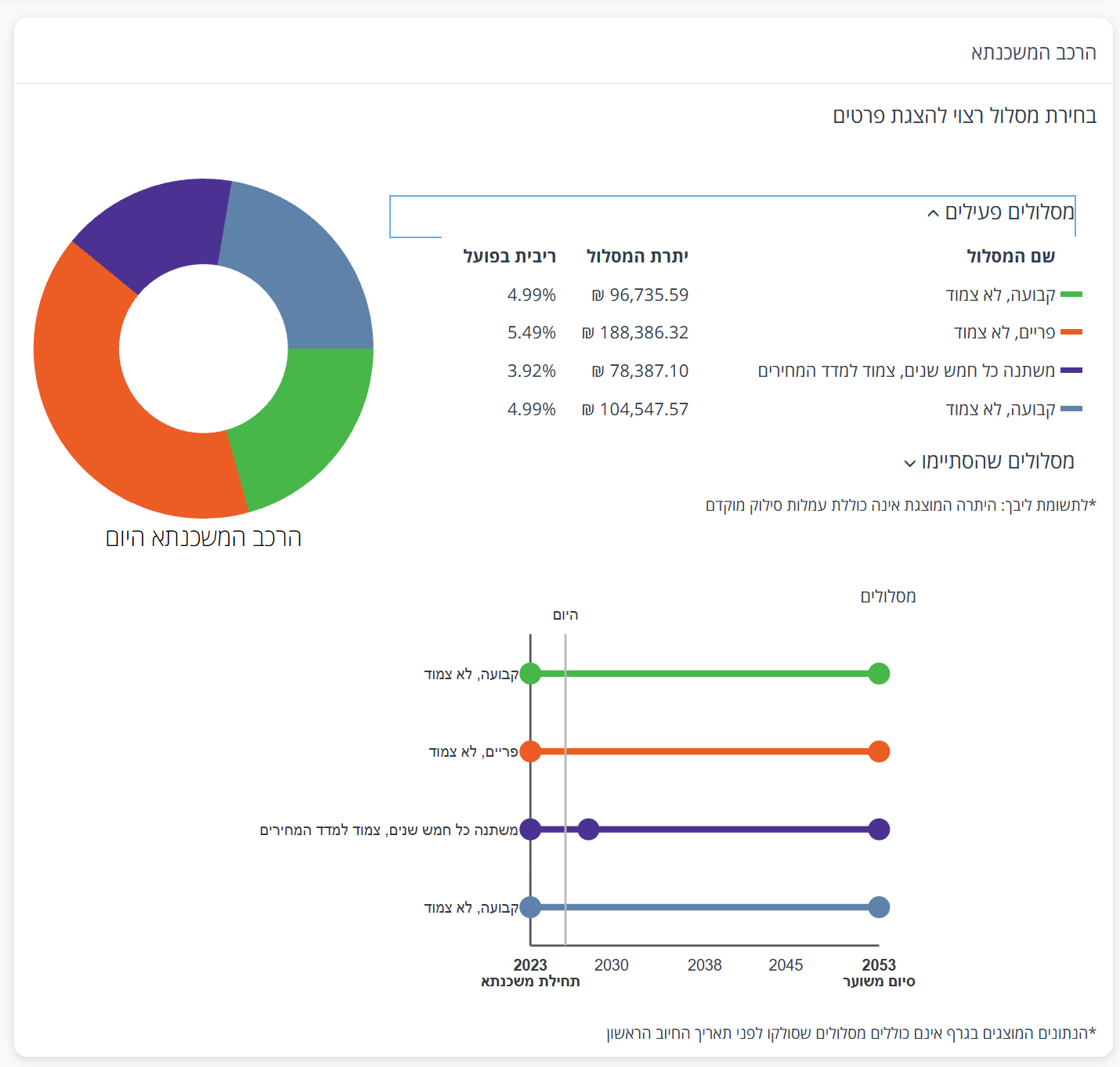Image resolution: width=1120 pixels, height=1067 pixels.
Task: Click the 188,386.32 balance amount
Action: (x=635, y=333)
